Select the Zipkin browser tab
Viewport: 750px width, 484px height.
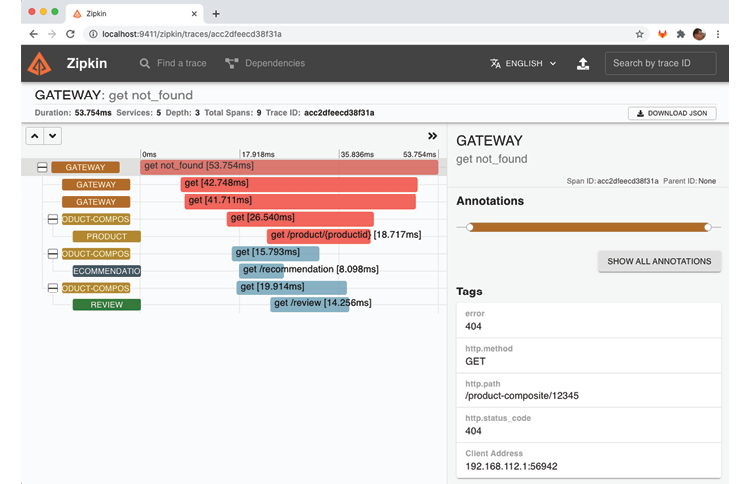pyautogui.click(x=134, y=14)
